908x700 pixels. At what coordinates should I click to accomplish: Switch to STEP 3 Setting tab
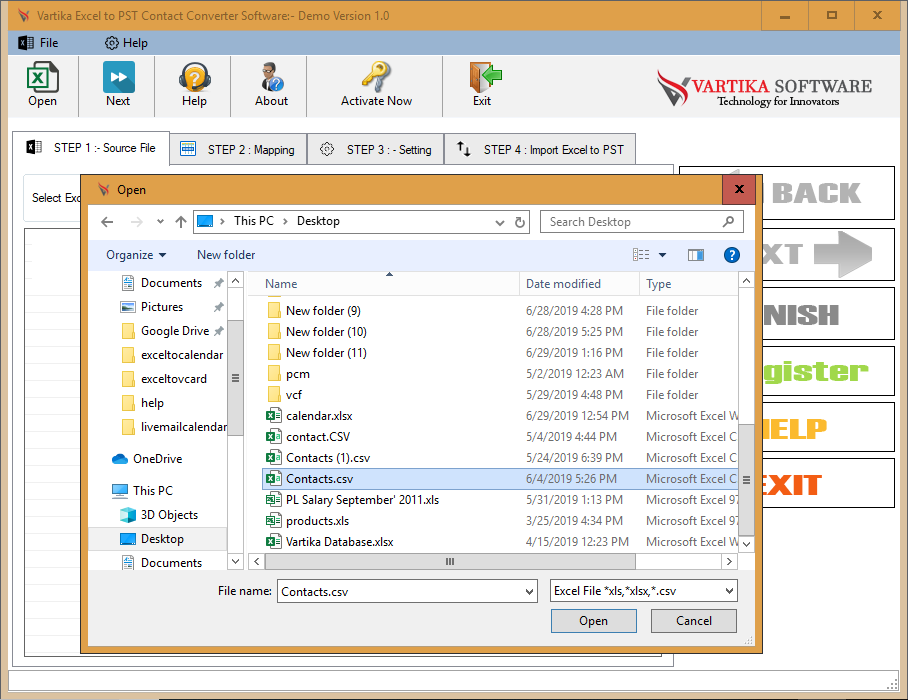(376, 150)
